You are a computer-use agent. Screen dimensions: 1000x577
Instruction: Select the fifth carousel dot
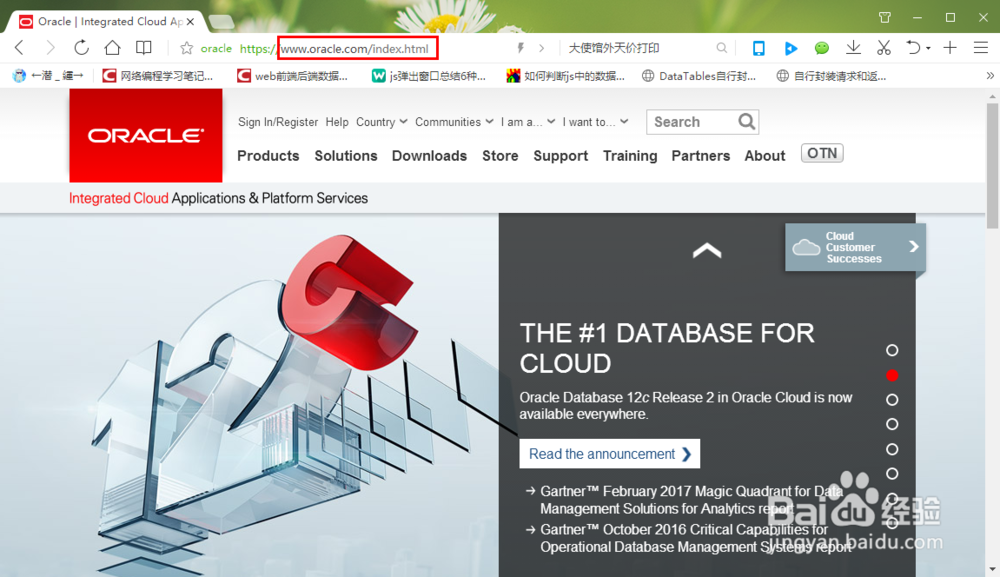tap(892, 449)
